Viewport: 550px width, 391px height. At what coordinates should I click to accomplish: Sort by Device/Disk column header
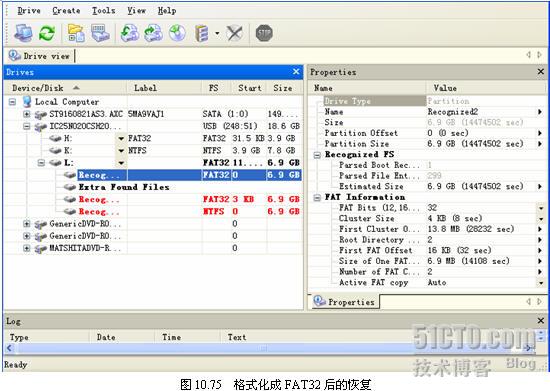click(x=65, y=88)
